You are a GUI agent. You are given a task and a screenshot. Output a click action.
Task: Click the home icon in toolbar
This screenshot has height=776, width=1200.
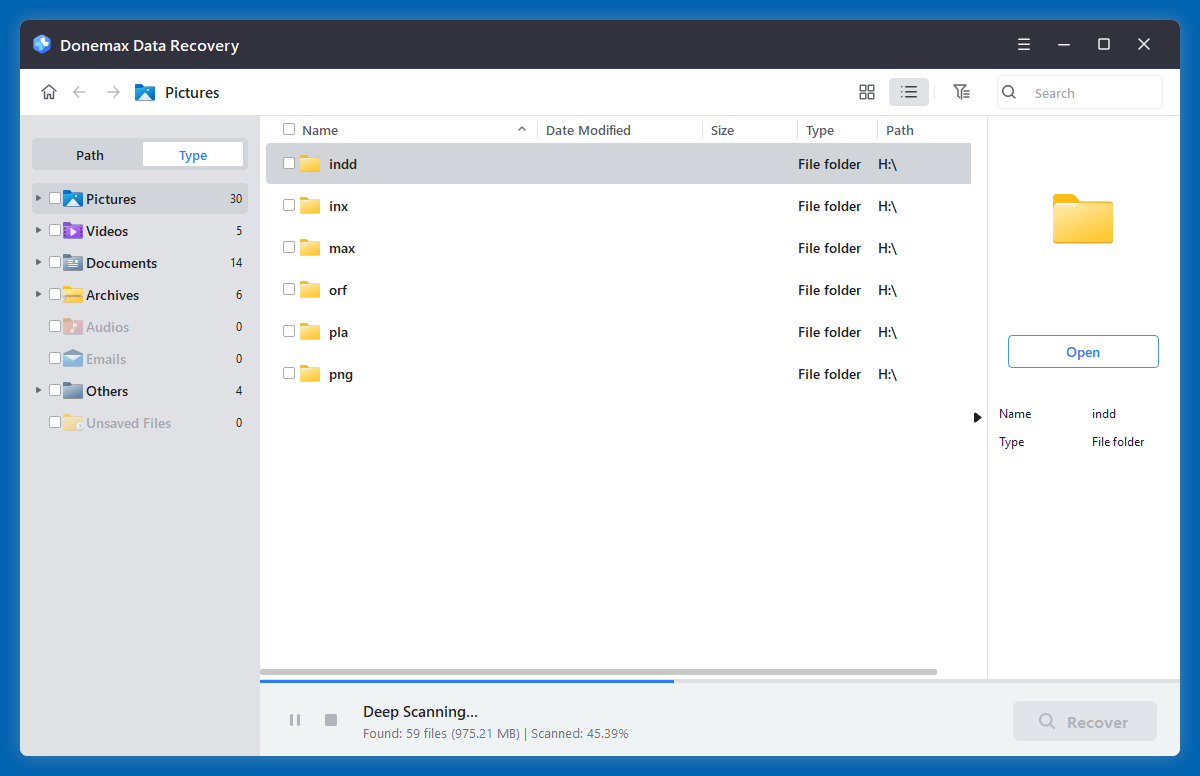48,92
